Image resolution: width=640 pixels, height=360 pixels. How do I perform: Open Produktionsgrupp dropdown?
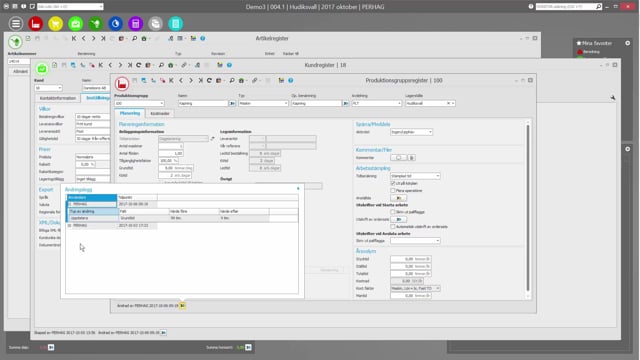(162, 104)
